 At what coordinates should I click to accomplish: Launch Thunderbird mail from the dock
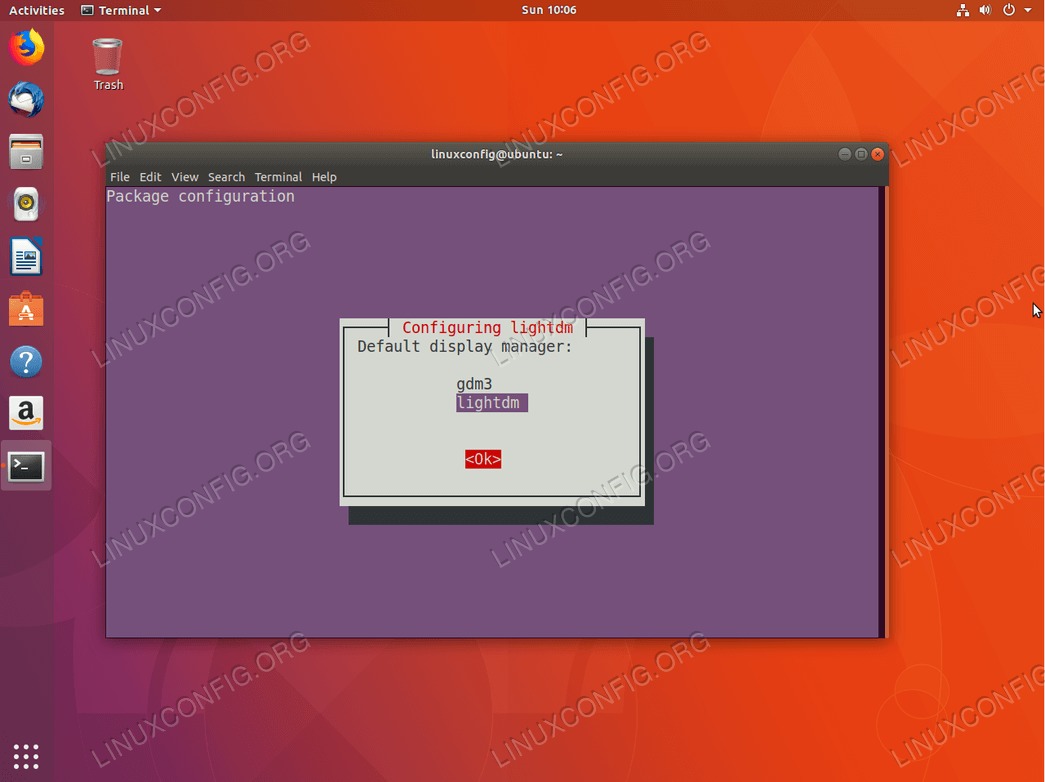[x=26, y=99]
